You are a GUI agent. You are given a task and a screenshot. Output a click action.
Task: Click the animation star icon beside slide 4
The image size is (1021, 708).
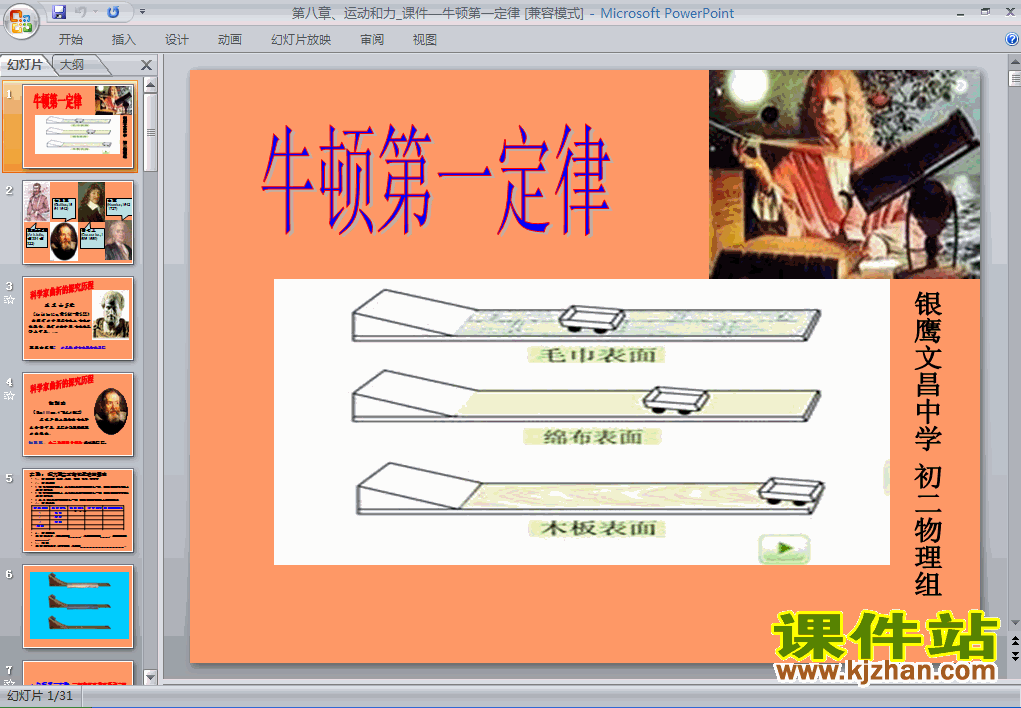coord(9,395)
